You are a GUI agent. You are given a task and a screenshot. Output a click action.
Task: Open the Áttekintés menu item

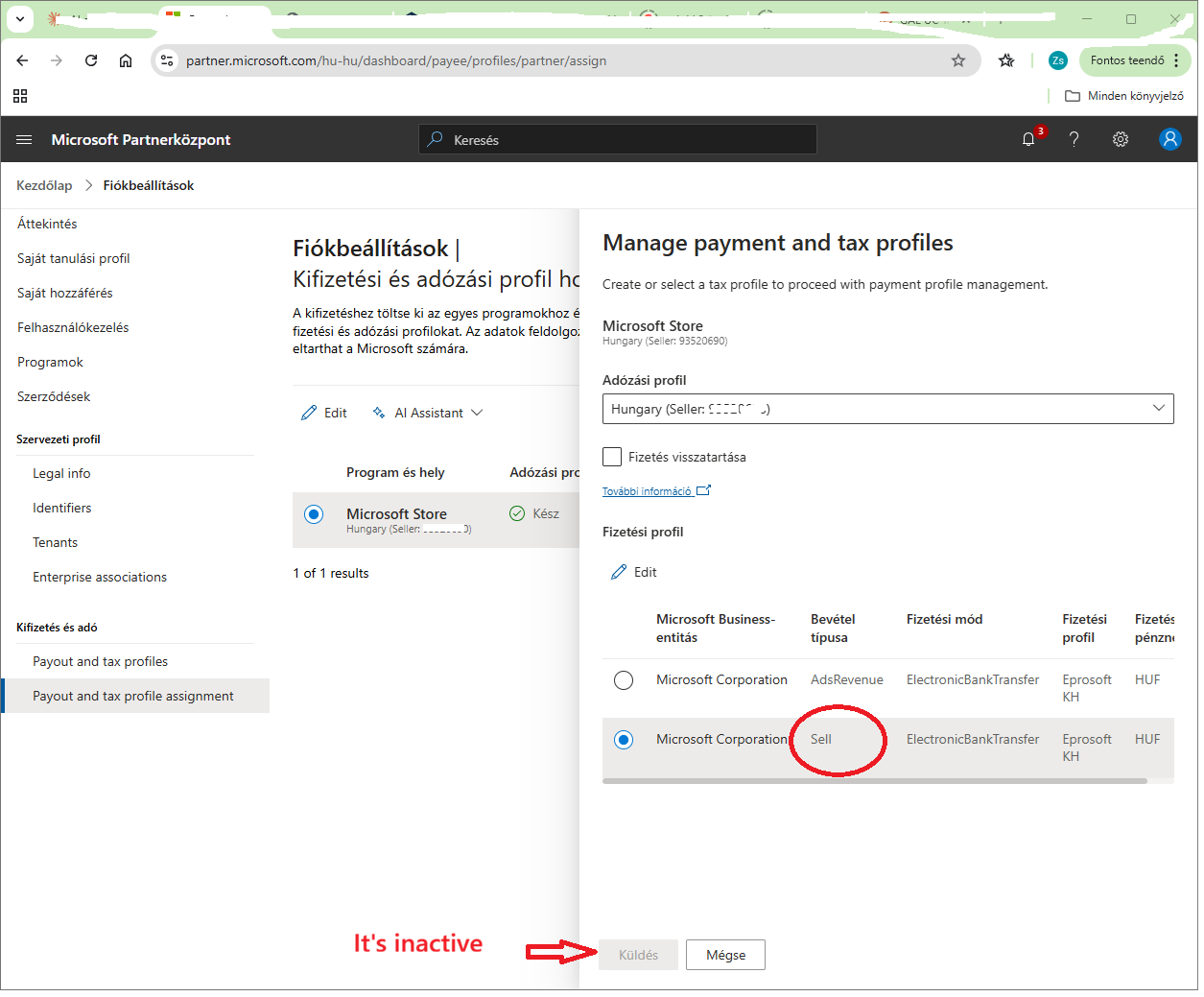[47, 224]
